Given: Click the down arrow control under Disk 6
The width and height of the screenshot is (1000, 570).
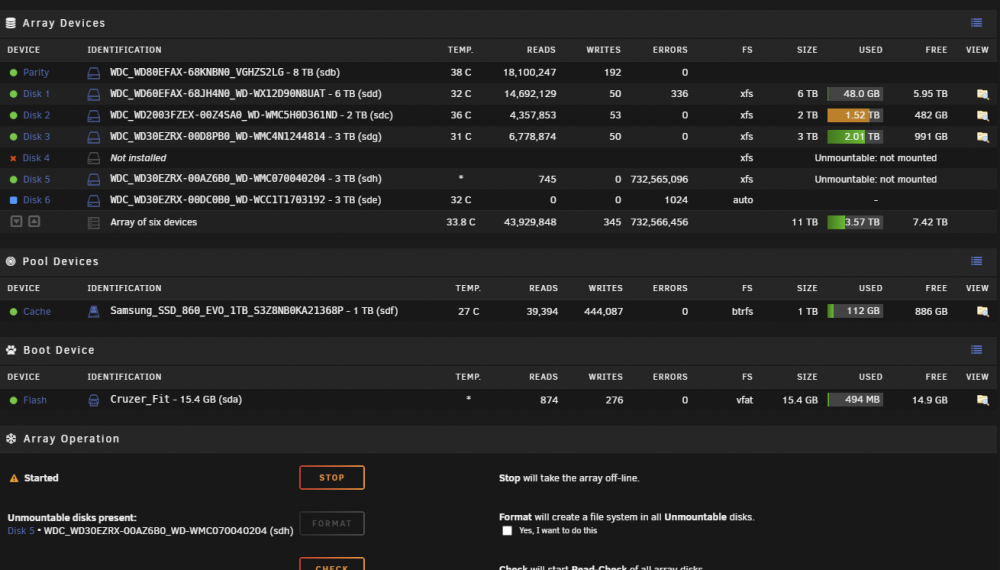Looking at the screenshot, I should coord(17,221).
